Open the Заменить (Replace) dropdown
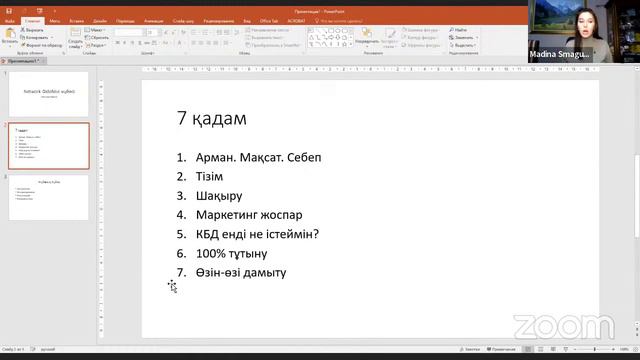Screen dimensions: 640x360 pyautogui.click(x=463, y=38)
